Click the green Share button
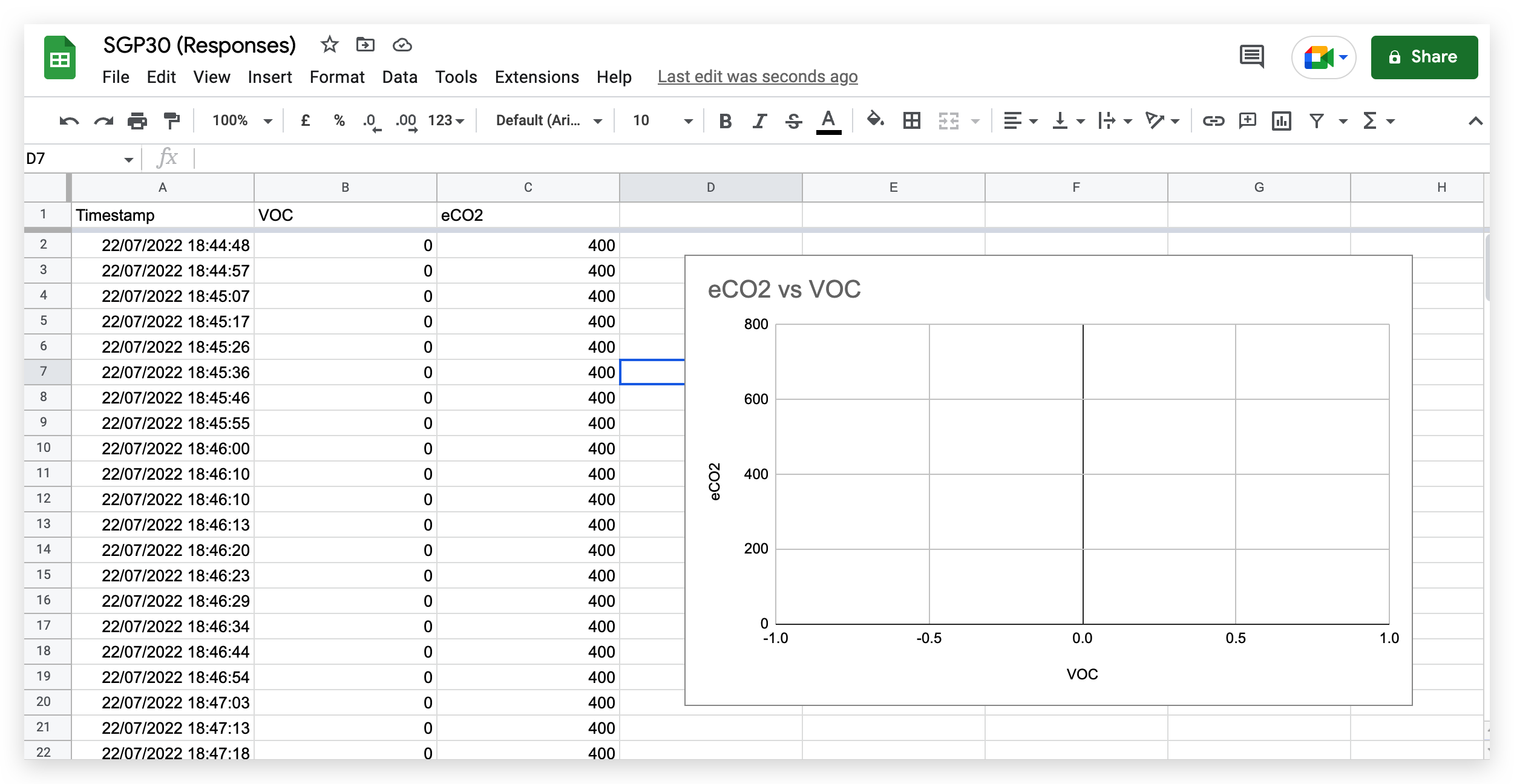1514x784 pixels. pos(1424,57)
